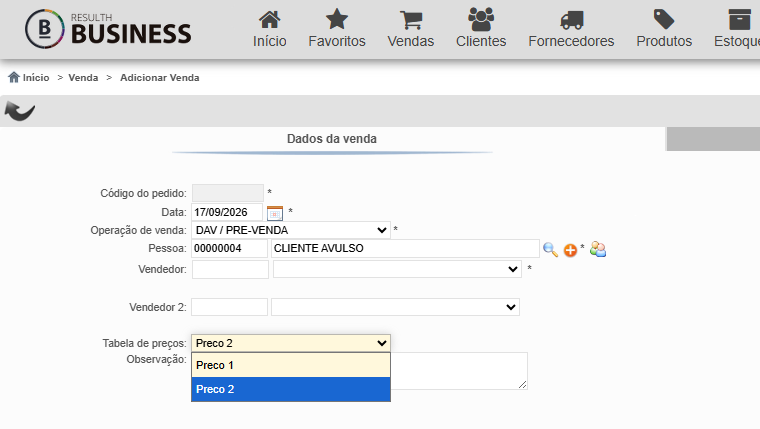Click the Resulth Business logo
The image size is (760, 429).
point(108,29)
